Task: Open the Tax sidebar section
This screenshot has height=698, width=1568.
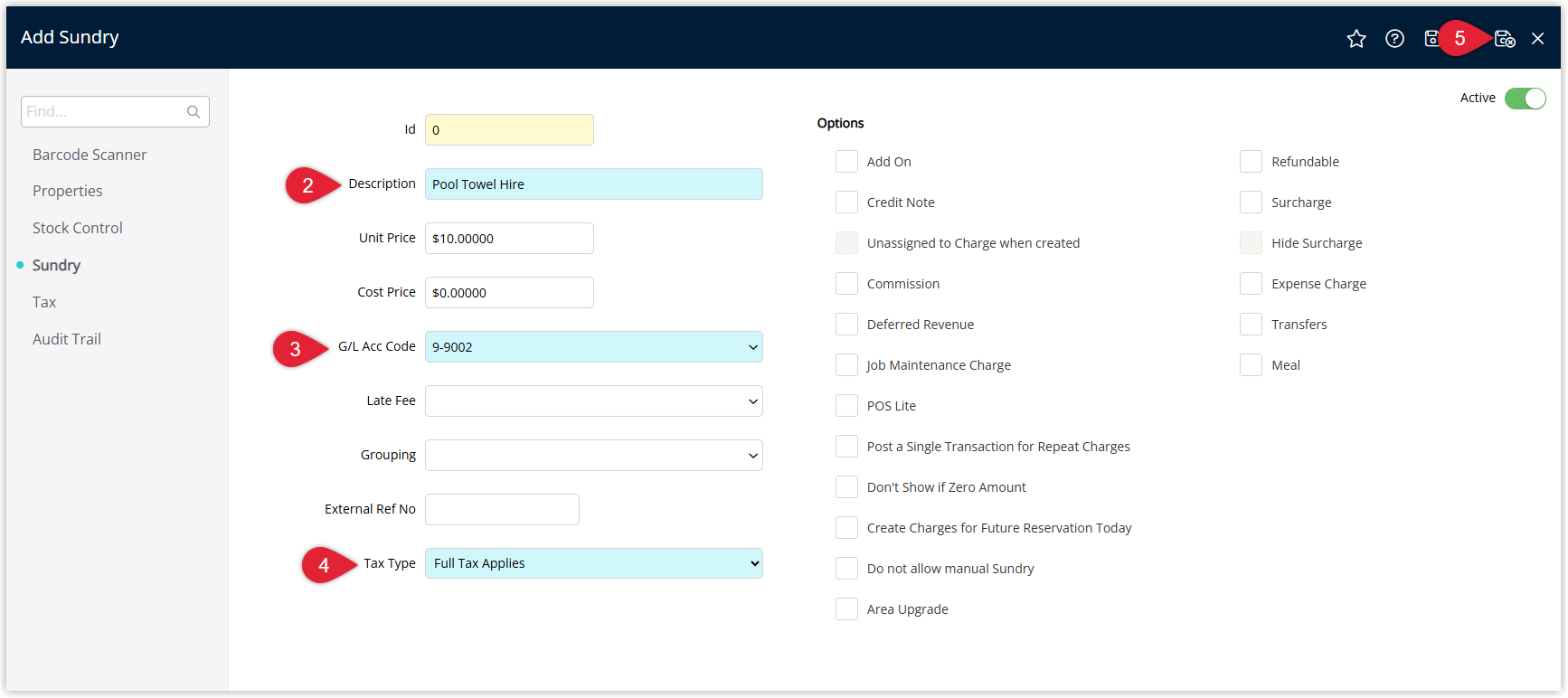Action: (x=44, y=303)
